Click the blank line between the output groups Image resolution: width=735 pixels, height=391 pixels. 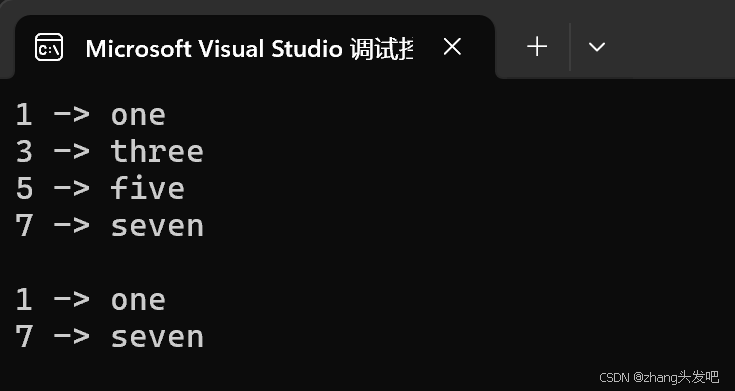coord(368,263)
